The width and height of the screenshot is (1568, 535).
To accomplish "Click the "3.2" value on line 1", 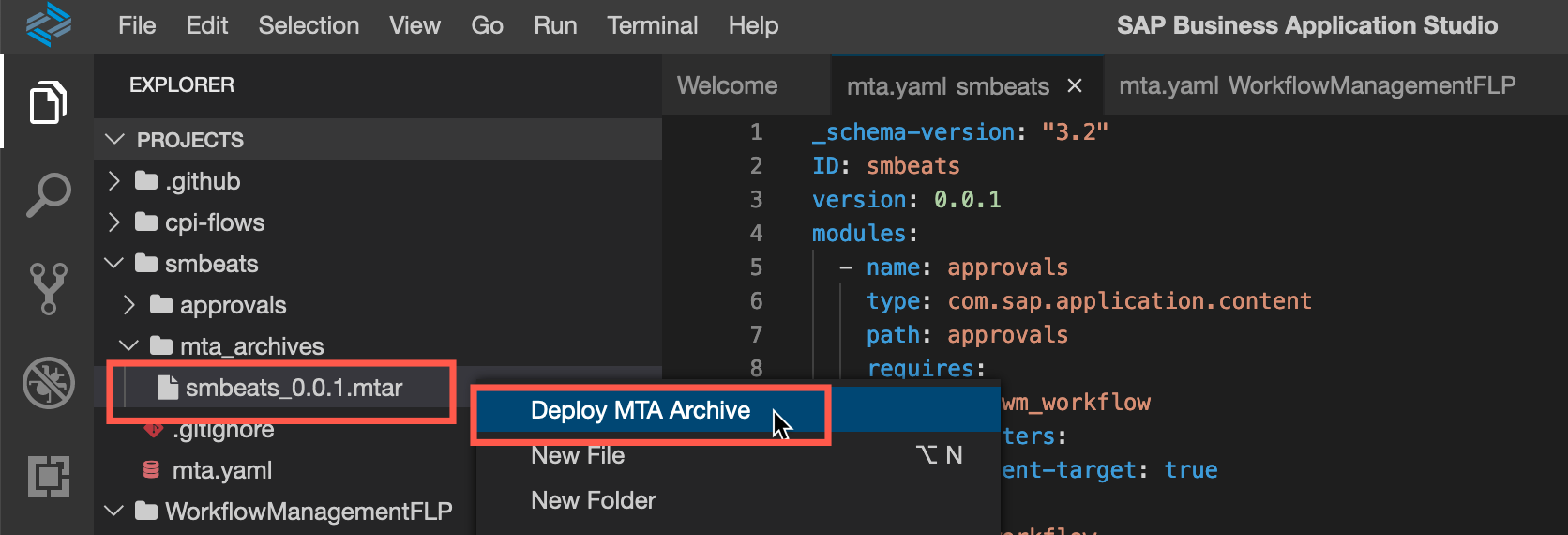I will click(1075, 131).
